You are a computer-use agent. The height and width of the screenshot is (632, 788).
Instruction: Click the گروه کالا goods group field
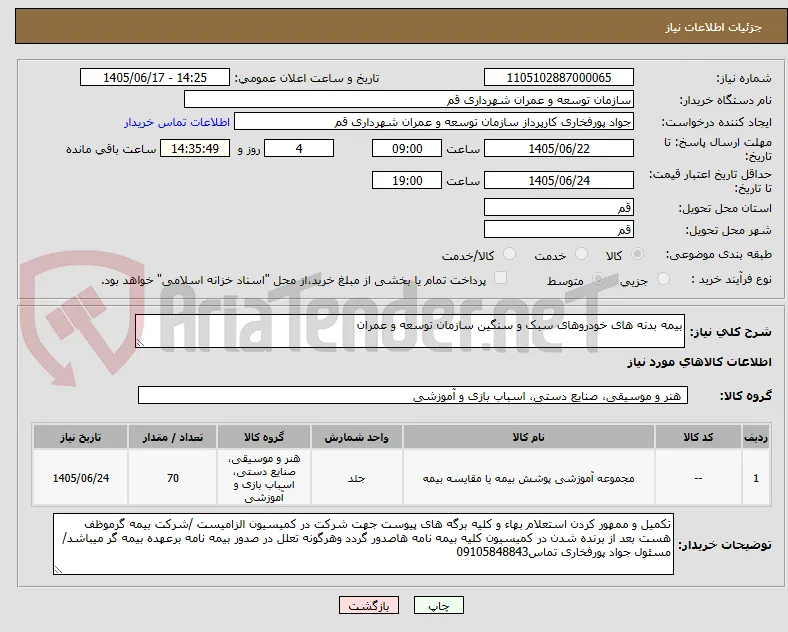(413, 395)
